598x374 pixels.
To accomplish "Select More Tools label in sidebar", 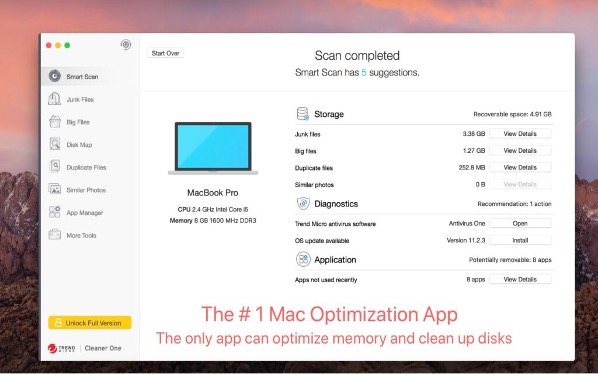I will click(81, 235).
